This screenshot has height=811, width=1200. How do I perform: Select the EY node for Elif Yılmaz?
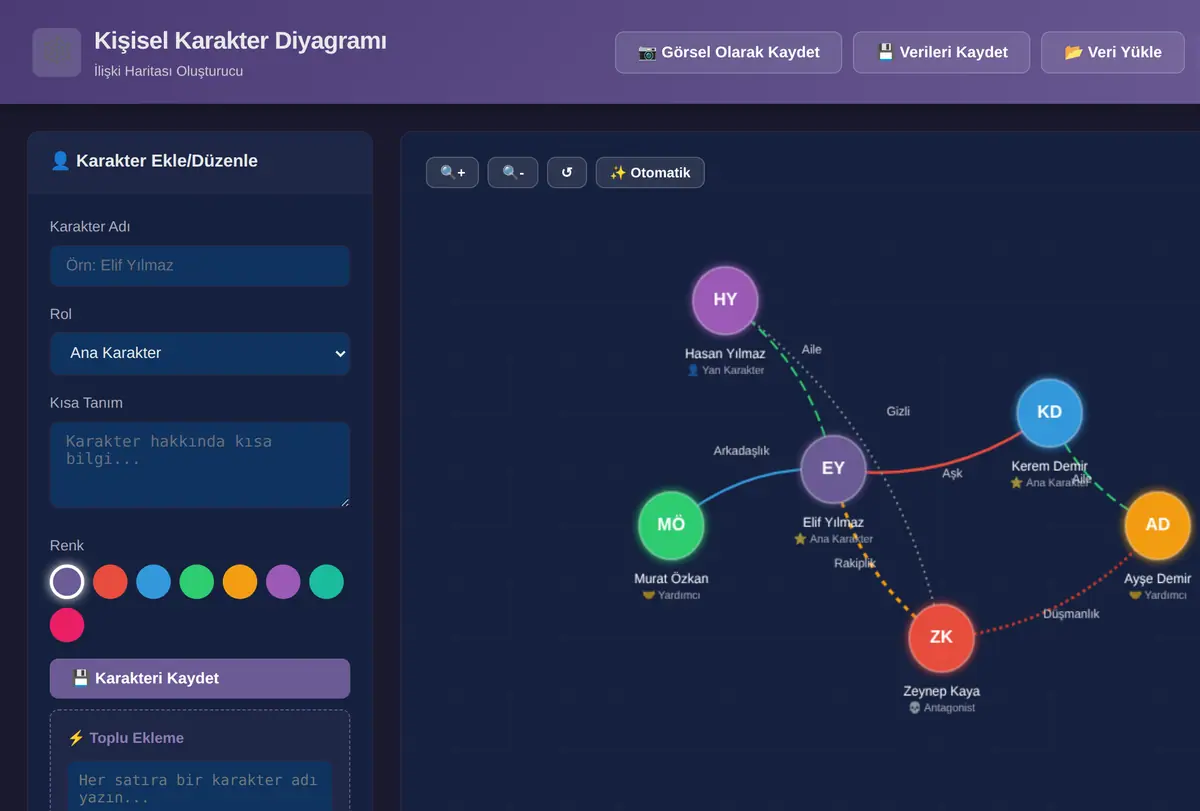click(x=833, y=468)
